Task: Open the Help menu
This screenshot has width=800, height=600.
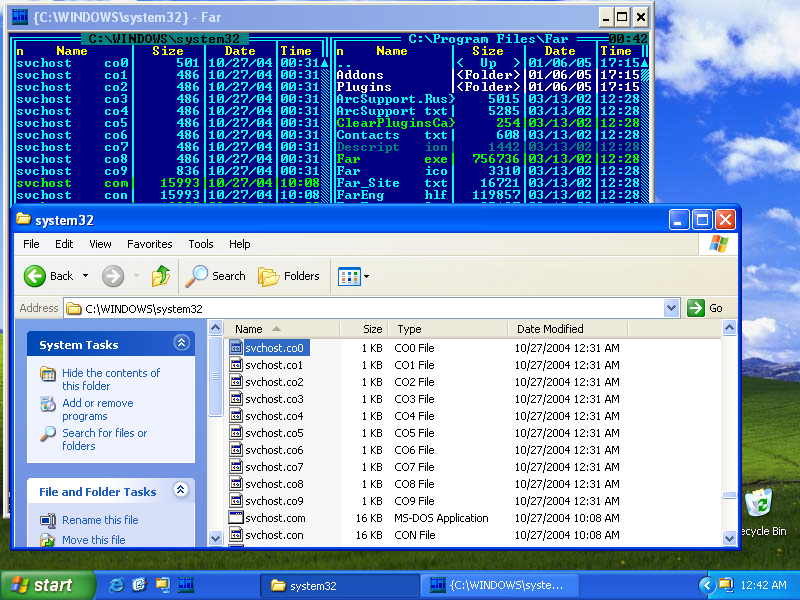Action: point(239,244)
